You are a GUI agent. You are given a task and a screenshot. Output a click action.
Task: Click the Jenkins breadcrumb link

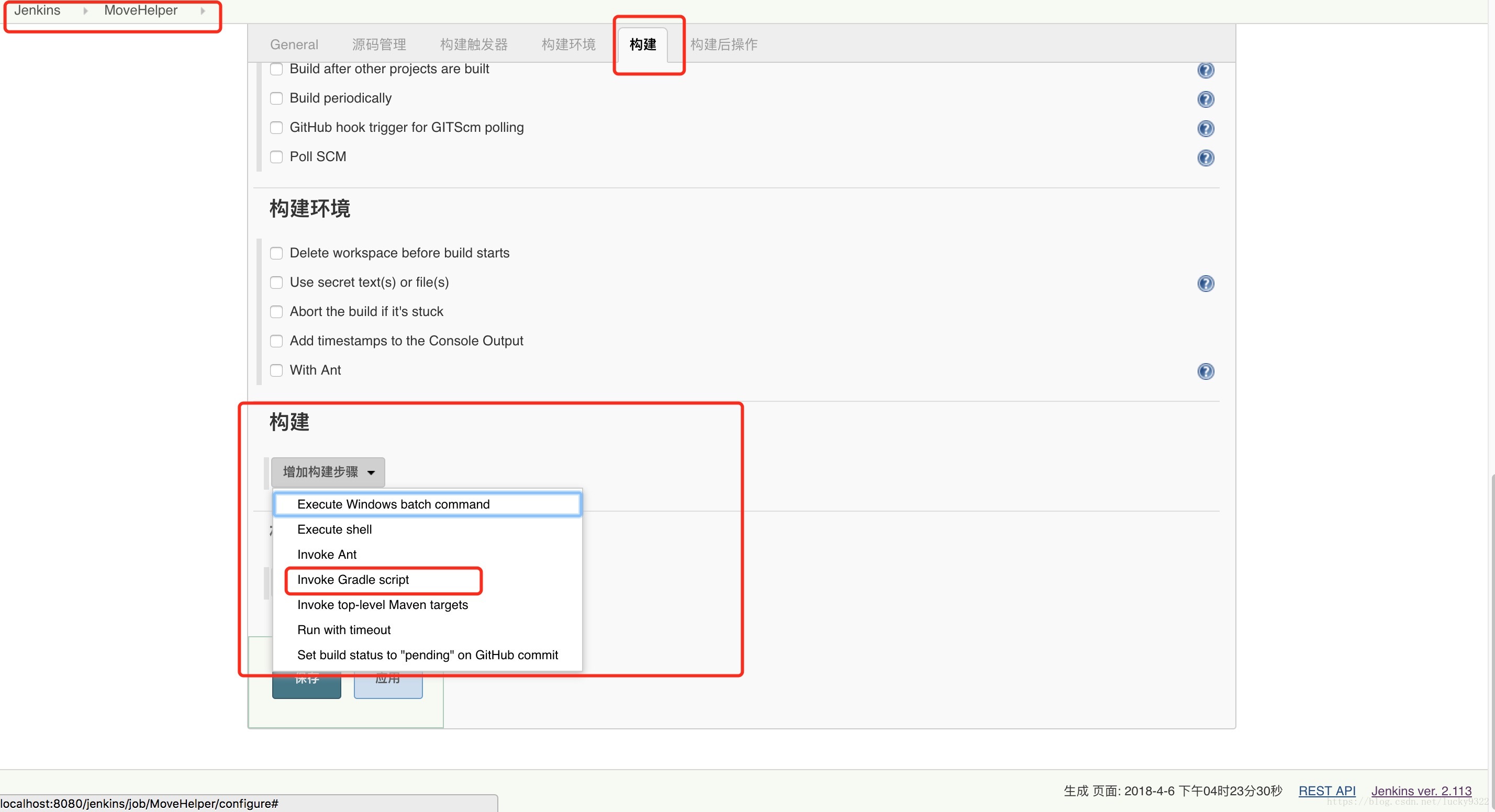tap(37, 10)
